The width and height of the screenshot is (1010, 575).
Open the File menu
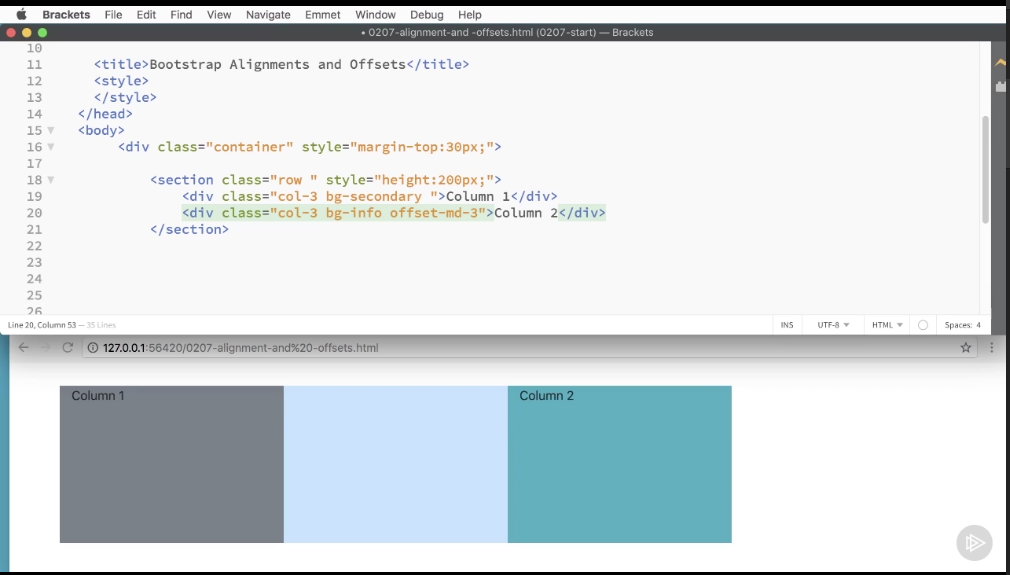[113, 14]
